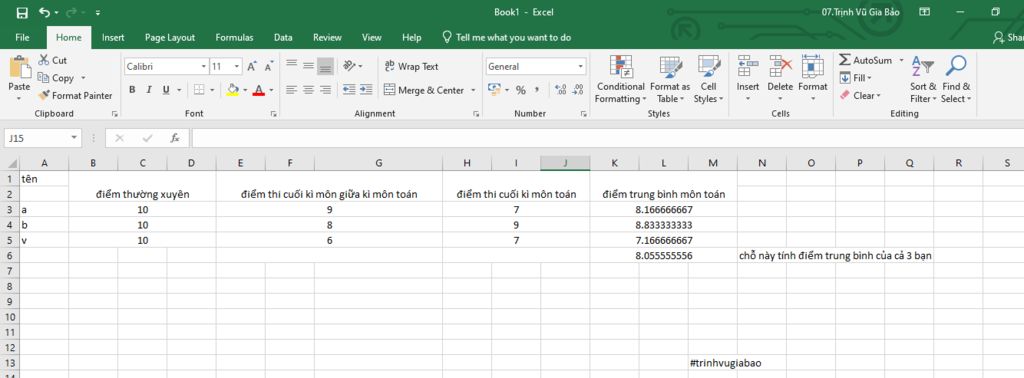Open Cell Styles gallery
This screenshot has height=378, width=1024.
(x=709, y=80)
